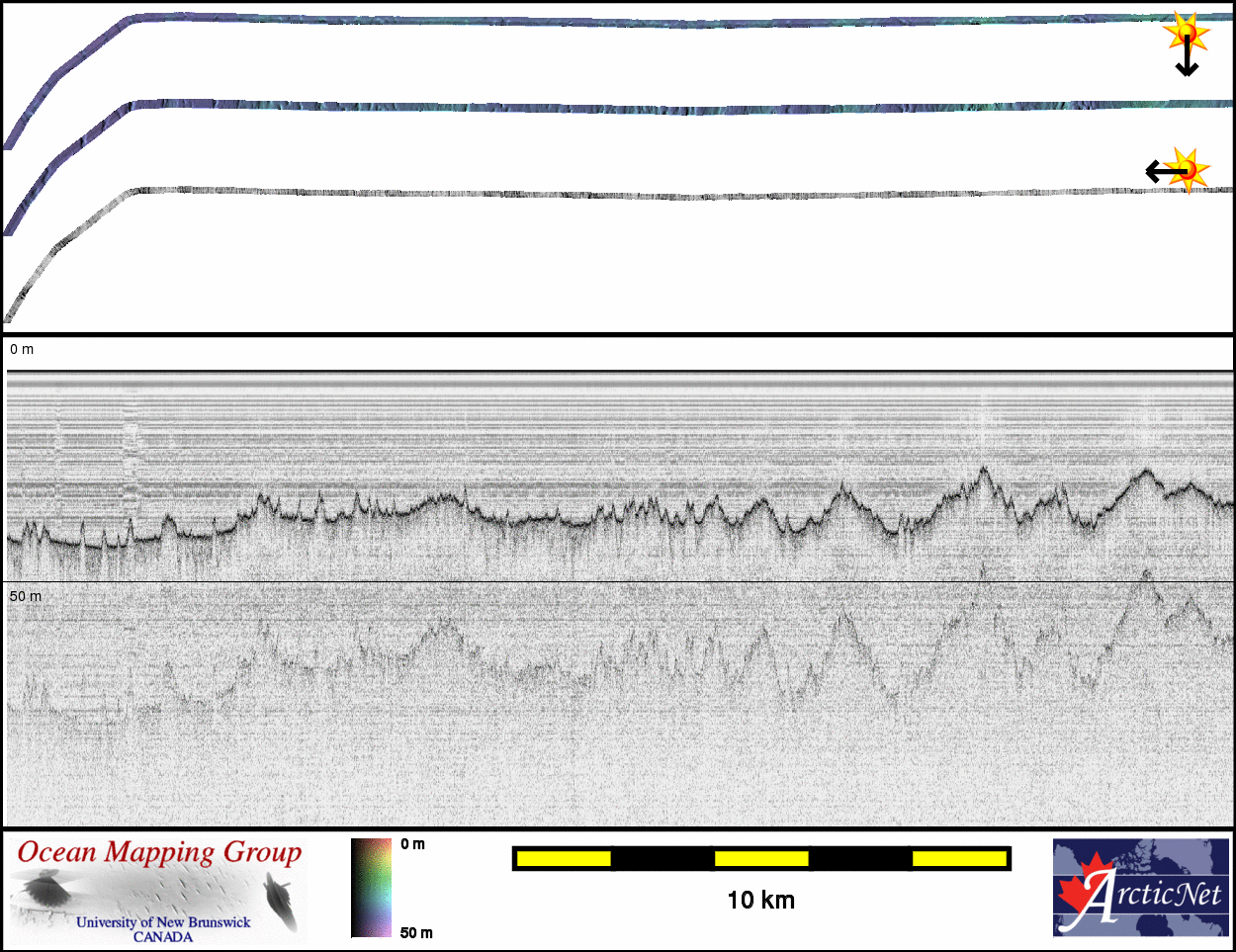1236x952 pixels.
Task: Click the 10 km scale bar label
Action: point(760,900)
